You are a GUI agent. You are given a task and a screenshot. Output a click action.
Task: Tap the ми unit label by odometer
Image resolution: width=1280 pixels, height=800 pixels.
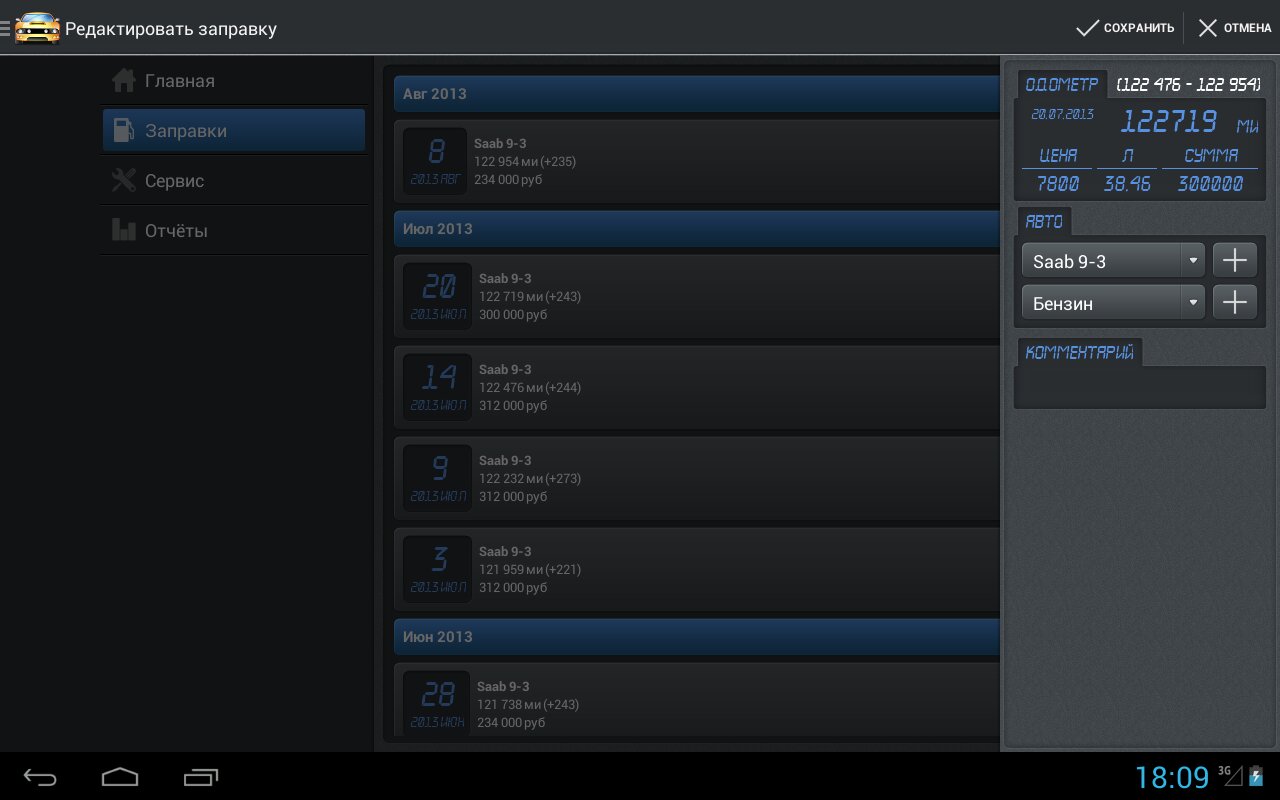pyautogui.click(x=1246, y=126)
